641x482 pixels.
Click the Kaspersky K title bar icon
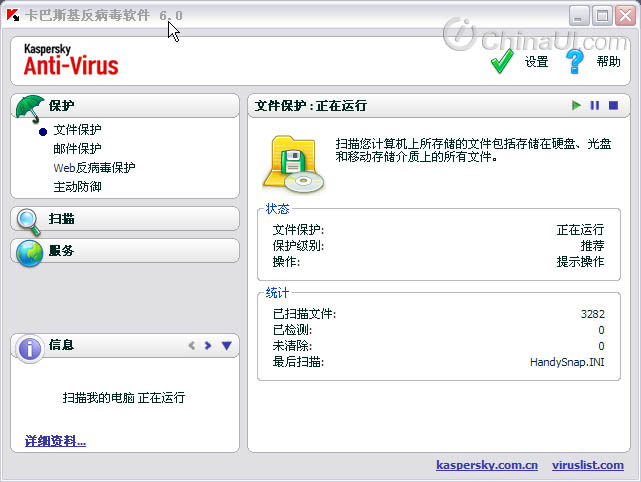click(13, 15)
